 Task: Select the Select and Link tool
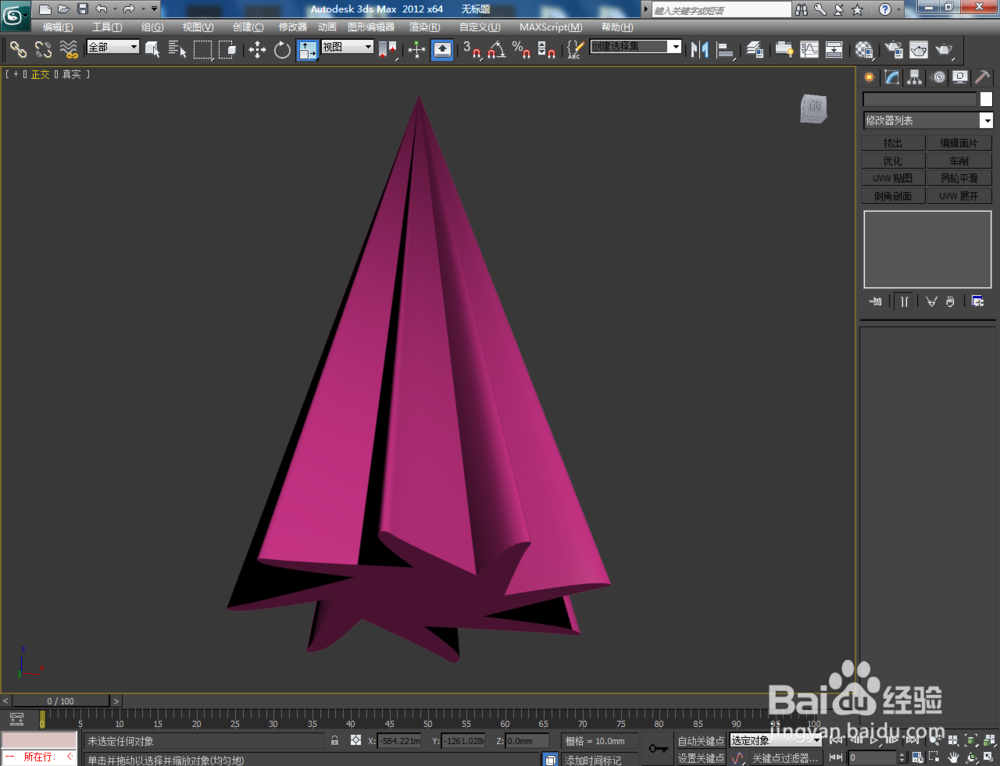pos(18,49)
